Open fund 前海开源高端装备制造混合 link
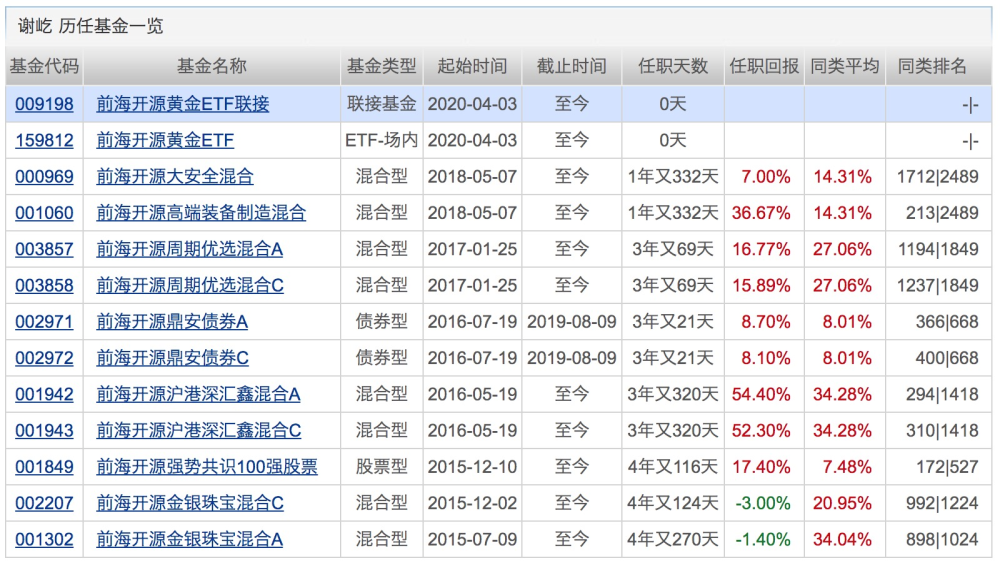The width and height of the screenshot is (1000, 568). (201, 213)
